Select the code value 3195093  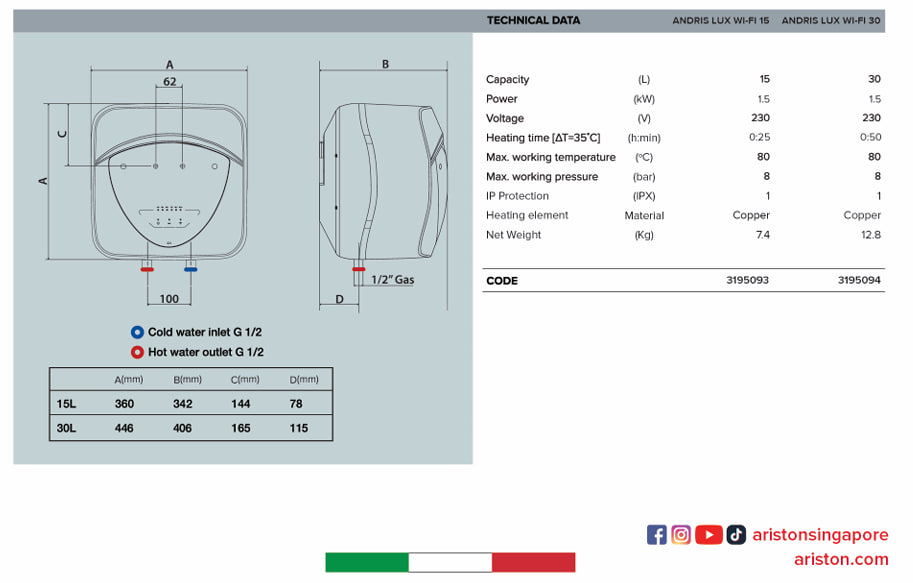click(x=748, y=280)
